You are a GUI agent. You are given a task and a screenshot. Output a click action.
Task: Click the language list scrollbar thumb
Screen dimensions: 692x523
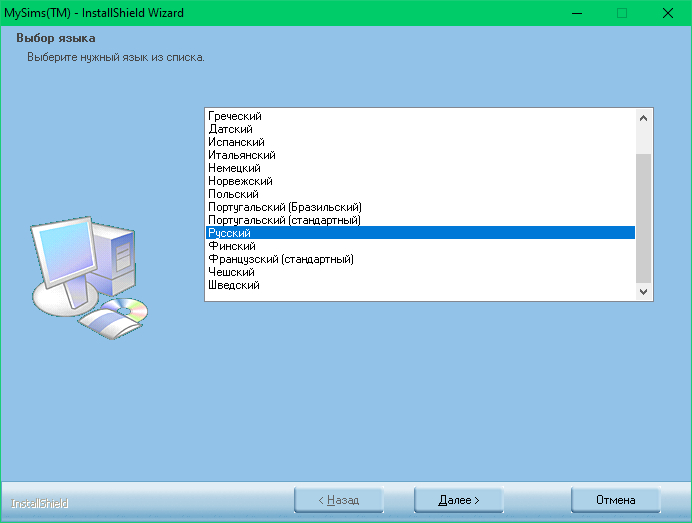643,218
